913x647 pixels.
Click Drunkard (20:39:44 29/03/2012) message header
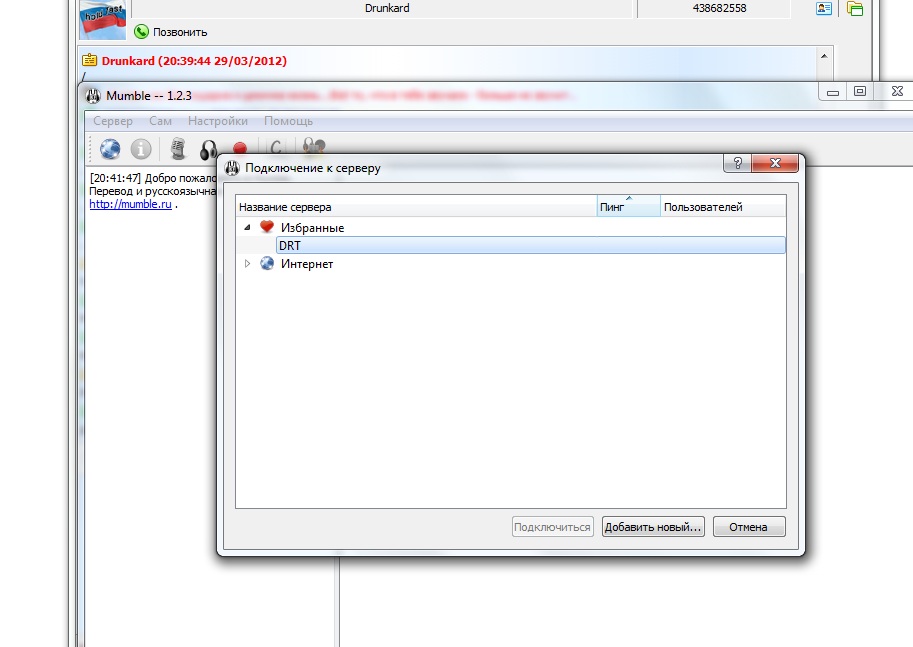(x=194, y=61)
